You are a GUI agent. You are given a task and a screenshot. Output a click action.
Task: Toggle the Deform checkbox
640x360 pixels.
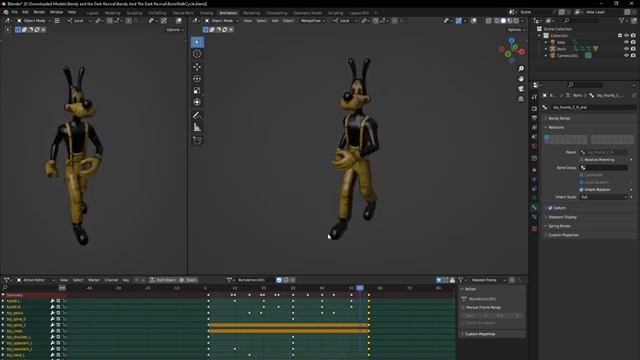(550, 208)
